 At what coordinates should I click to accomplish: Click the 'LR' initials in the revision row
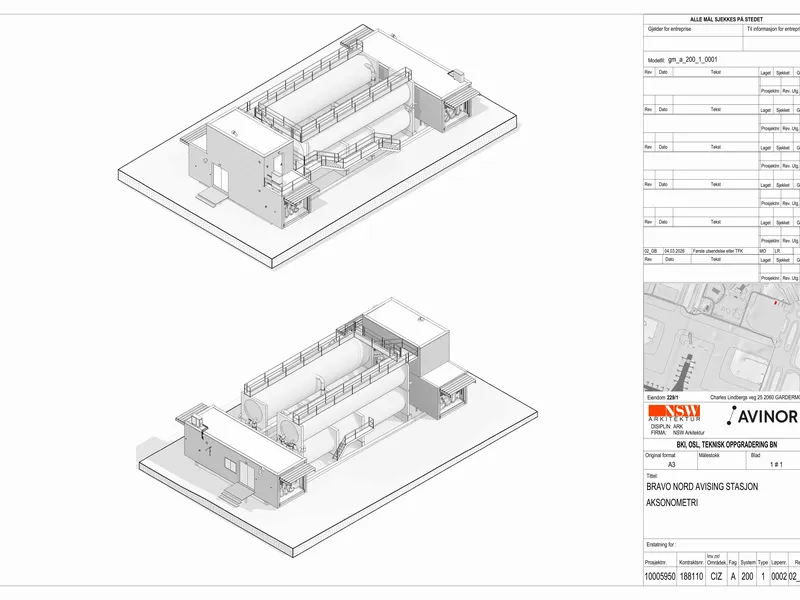tap(778, 251)
